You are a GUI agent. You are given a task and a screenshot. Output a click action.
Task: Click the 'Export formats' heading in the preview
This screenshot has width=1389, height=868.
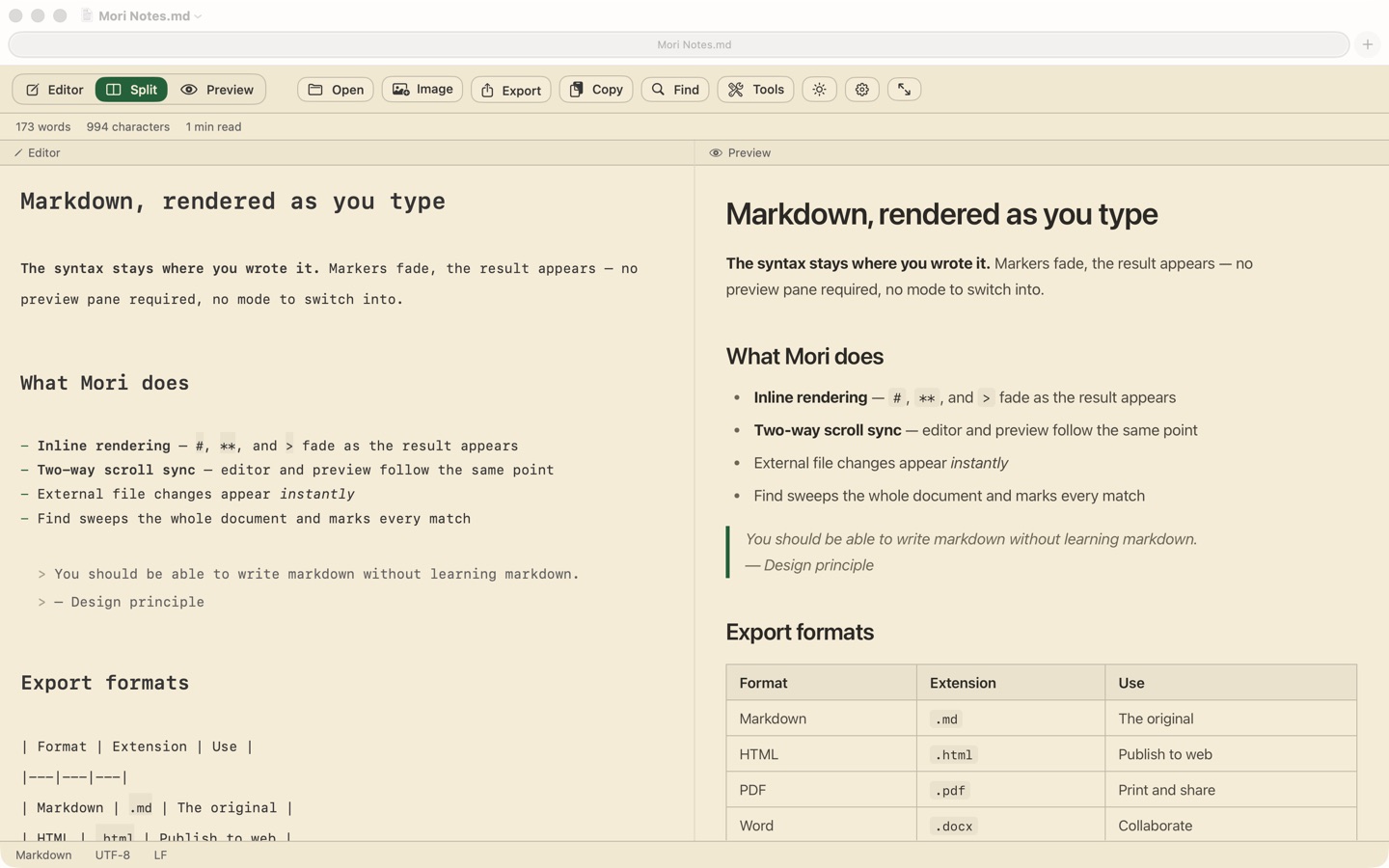[x=800, y=633]
